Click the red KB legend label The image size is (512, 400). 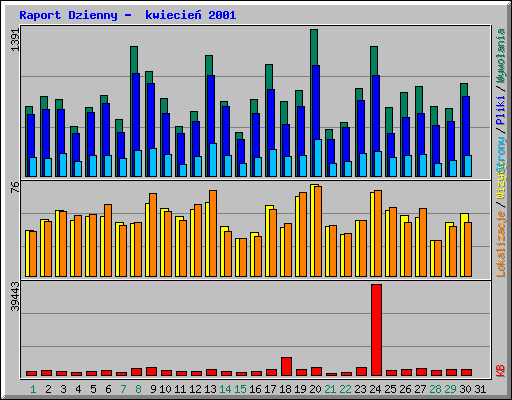coord(501,371)
